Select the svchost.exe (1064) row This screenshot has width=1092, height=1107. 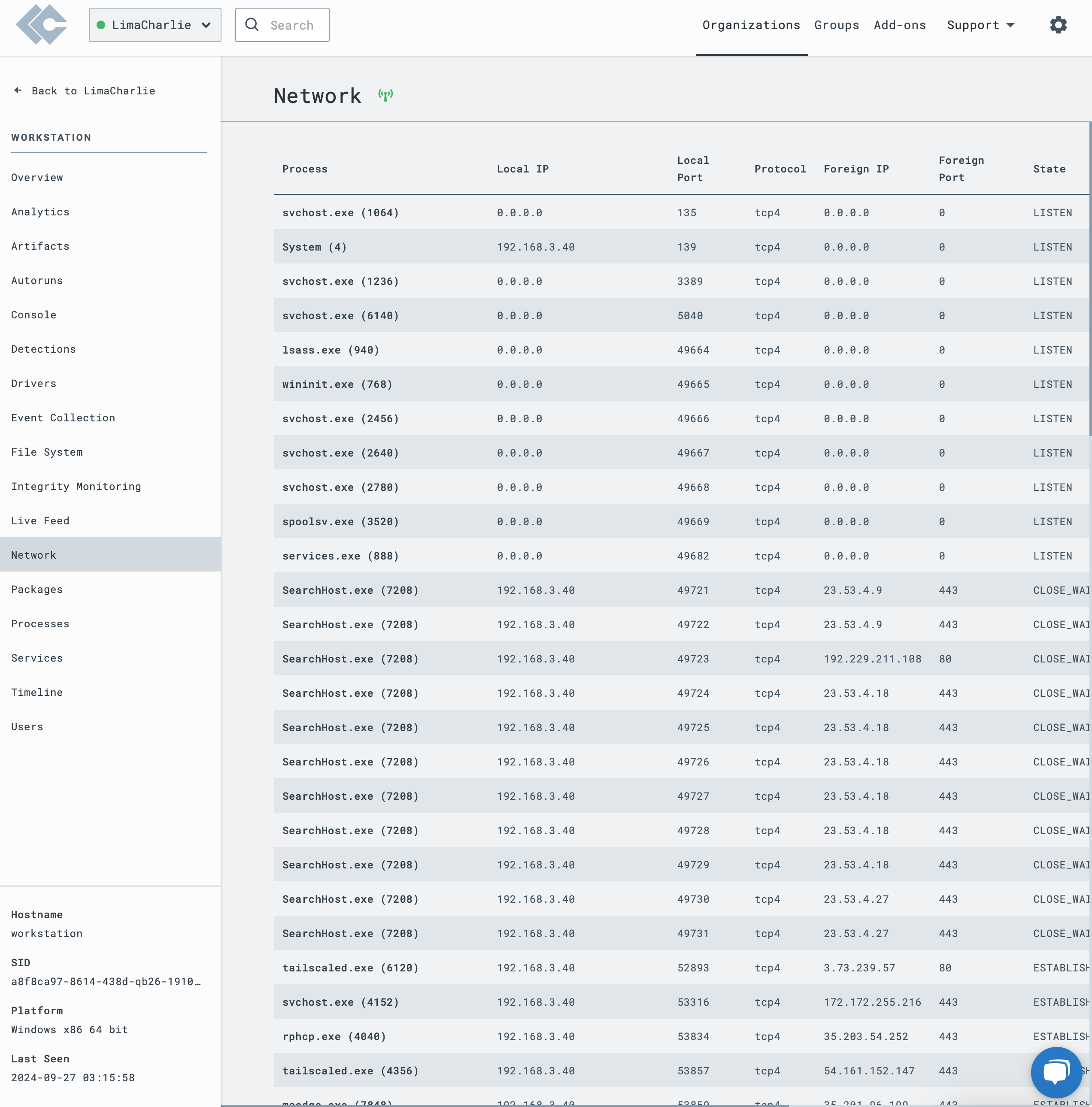tap(681, 212)
